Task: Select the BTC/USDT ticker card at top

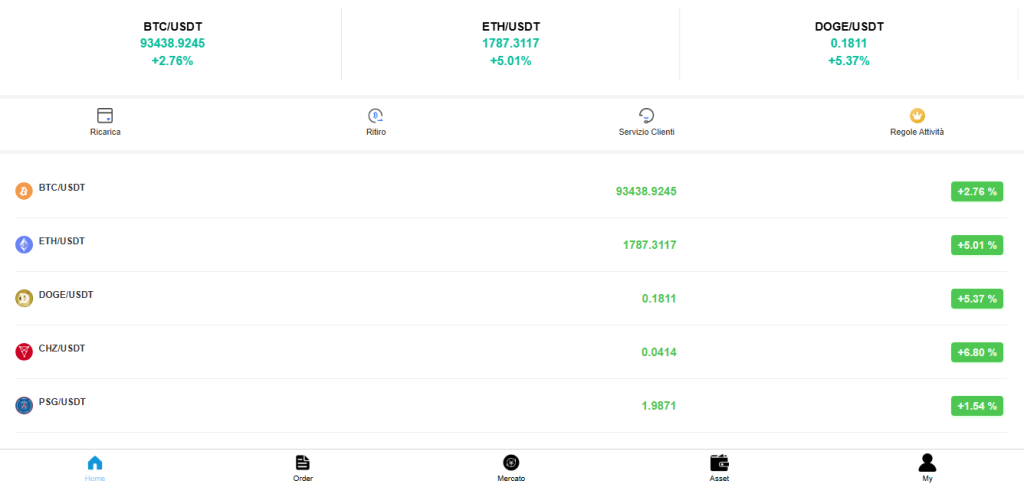Action: point(172,44)
